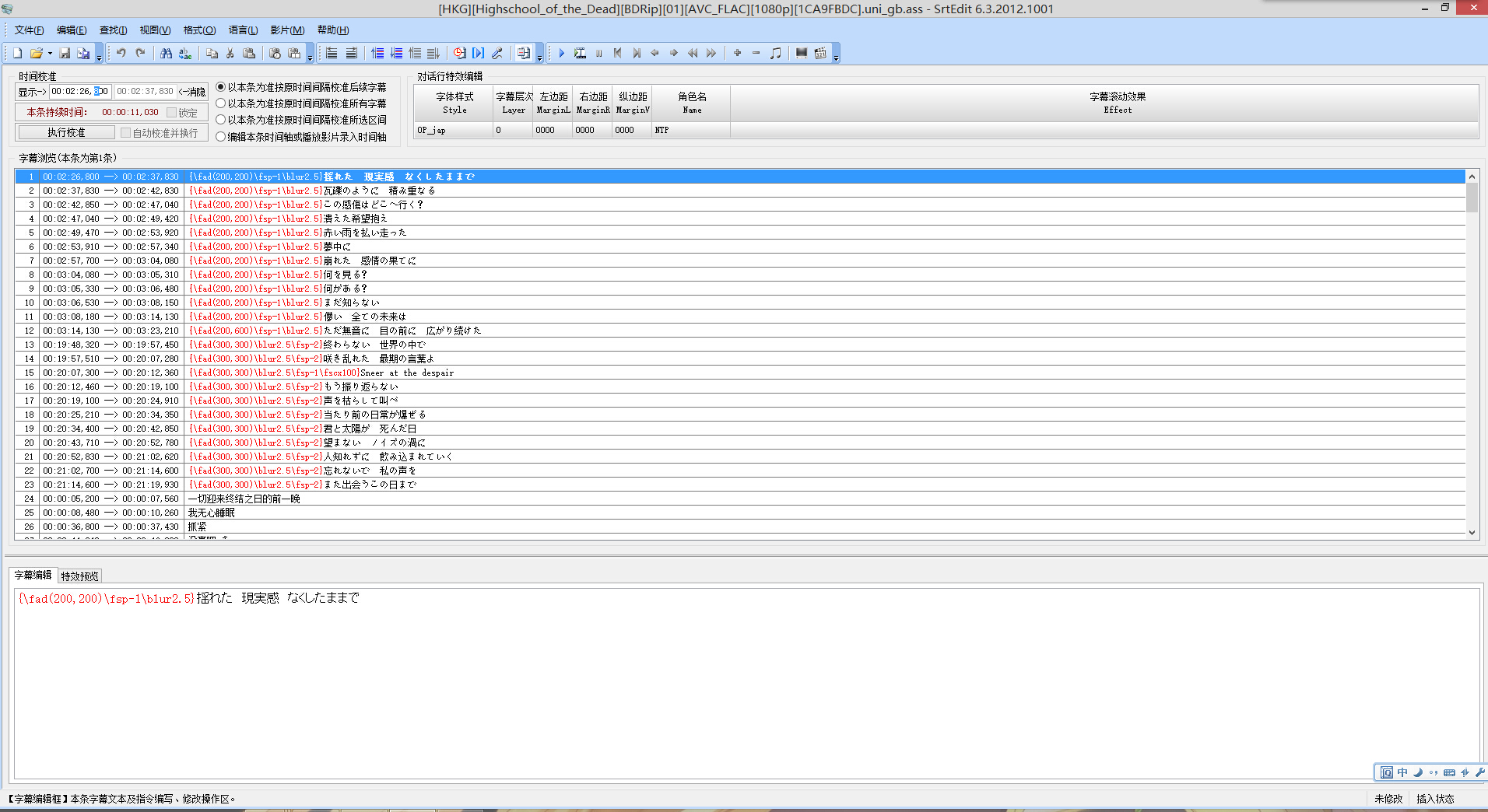Click the NTP effect cell
The width and height of the screenshot is (1488, 812).
691,130
